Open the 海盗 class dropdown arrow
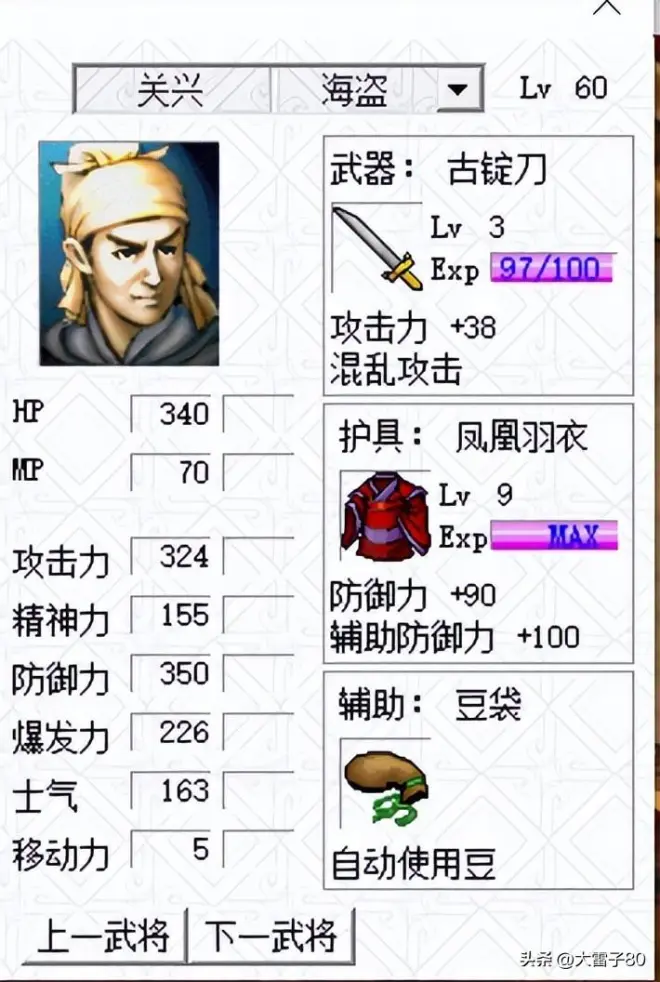Screen dimensions: 660x982 (458, 90)
